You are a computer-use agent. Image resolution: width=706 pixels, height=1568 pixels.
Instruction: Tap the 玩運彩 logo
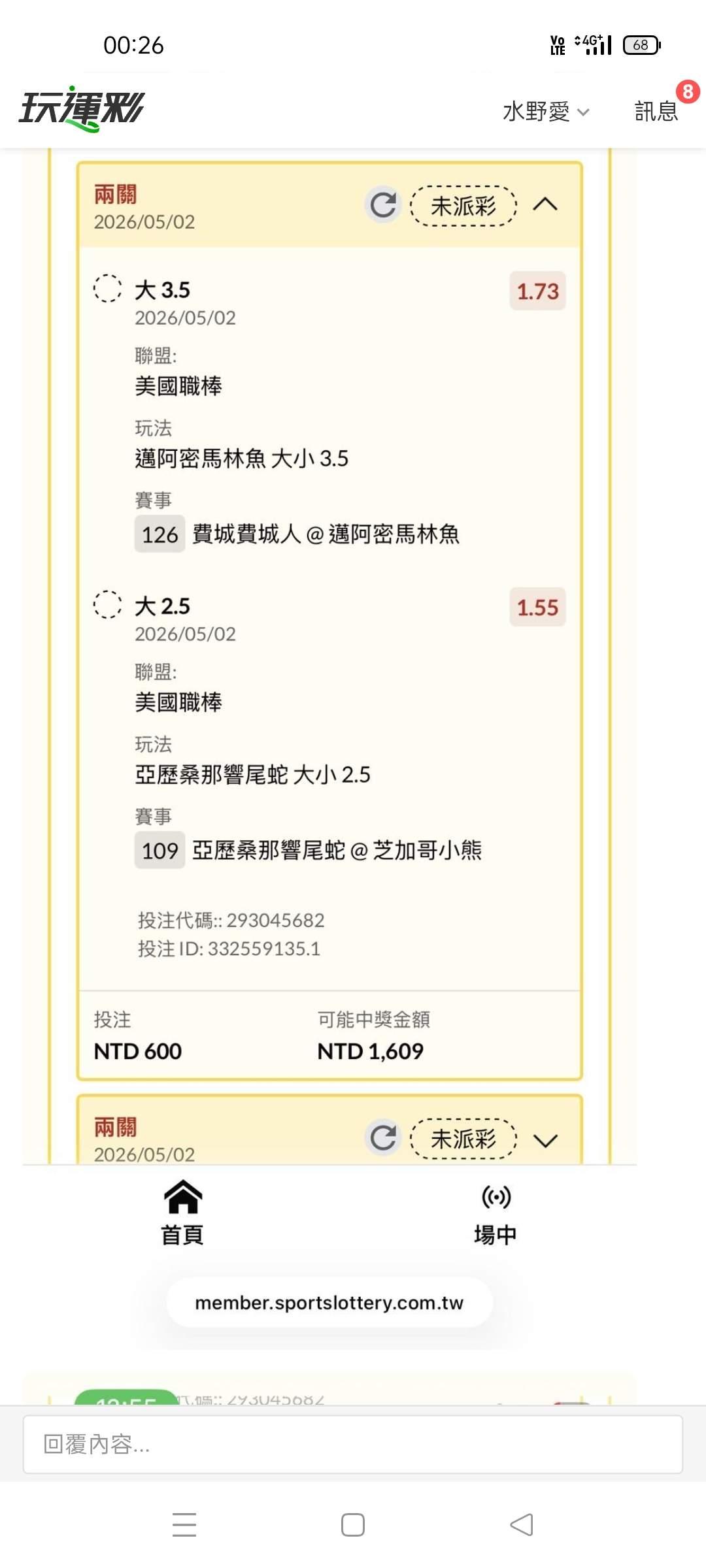pos(82,108)
